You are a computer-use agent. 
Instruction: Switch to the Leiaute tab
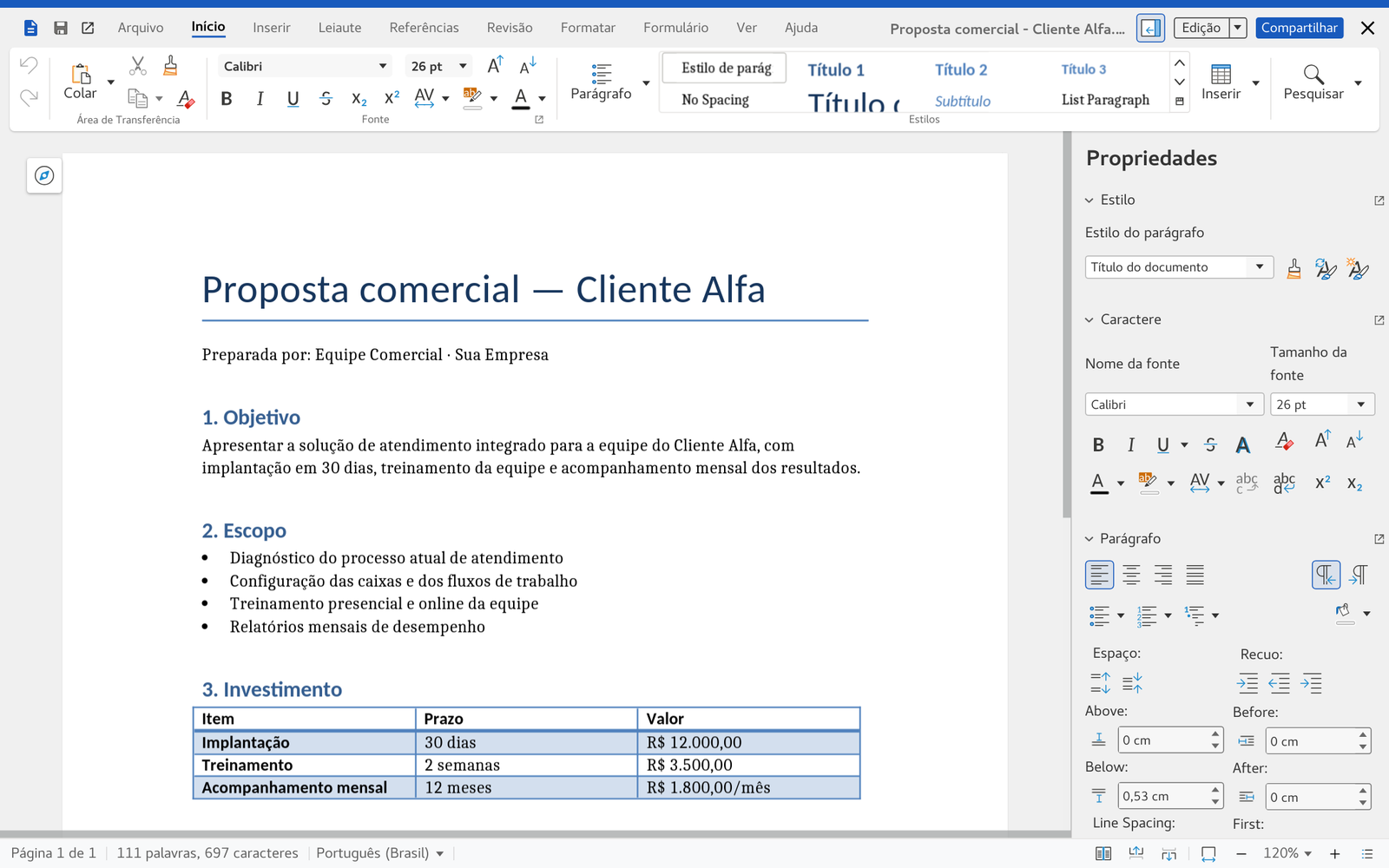[x=339, y=28]
